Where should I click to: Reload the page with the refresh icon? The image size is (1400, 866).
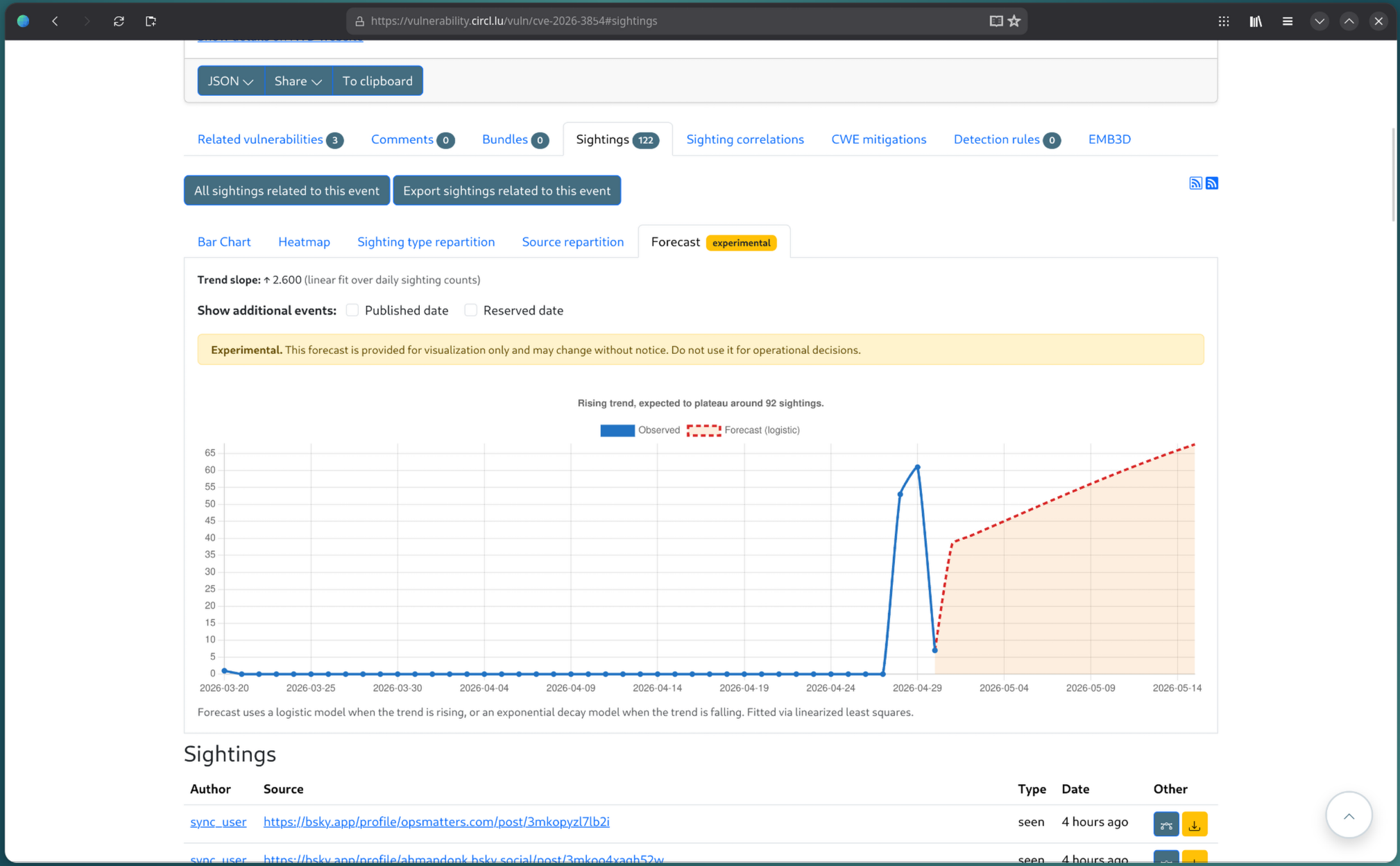(119, 21)
